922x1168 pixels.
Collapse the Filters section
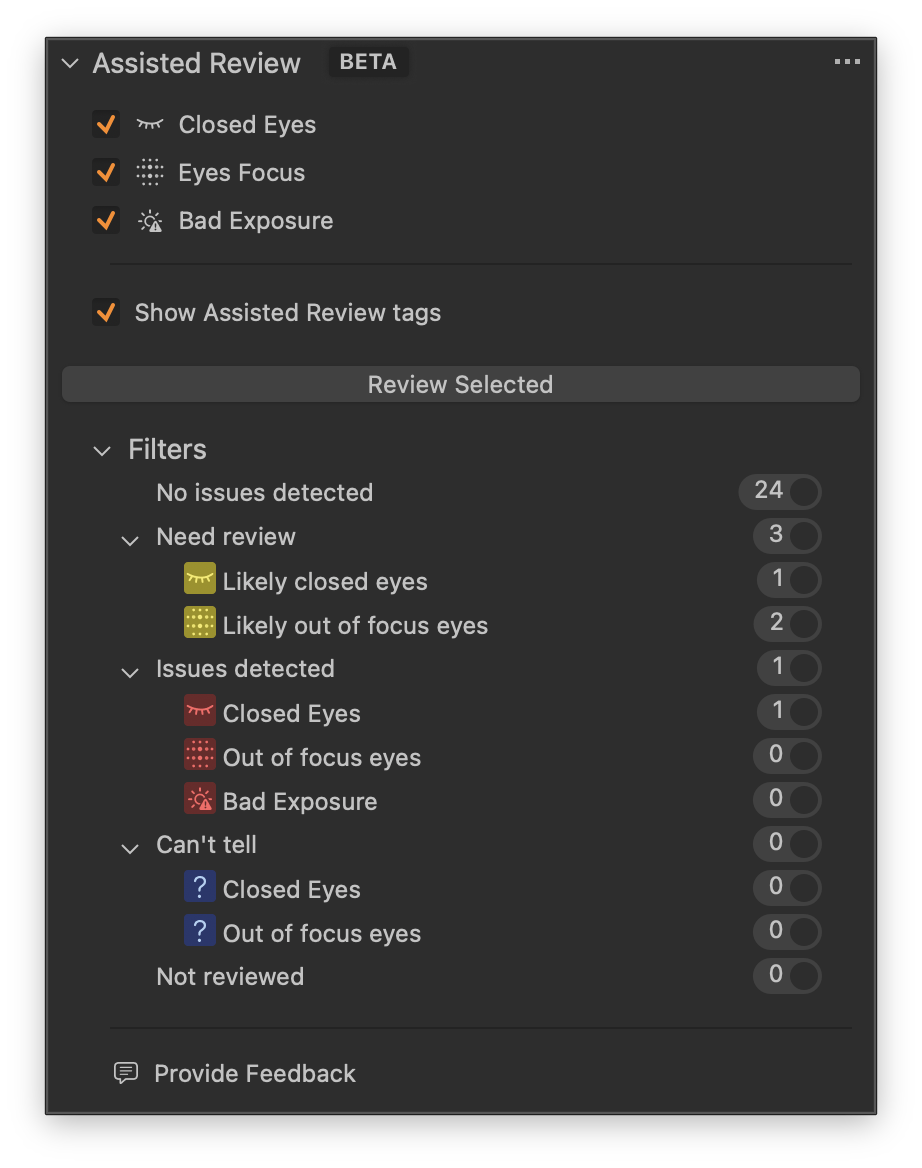102,451
